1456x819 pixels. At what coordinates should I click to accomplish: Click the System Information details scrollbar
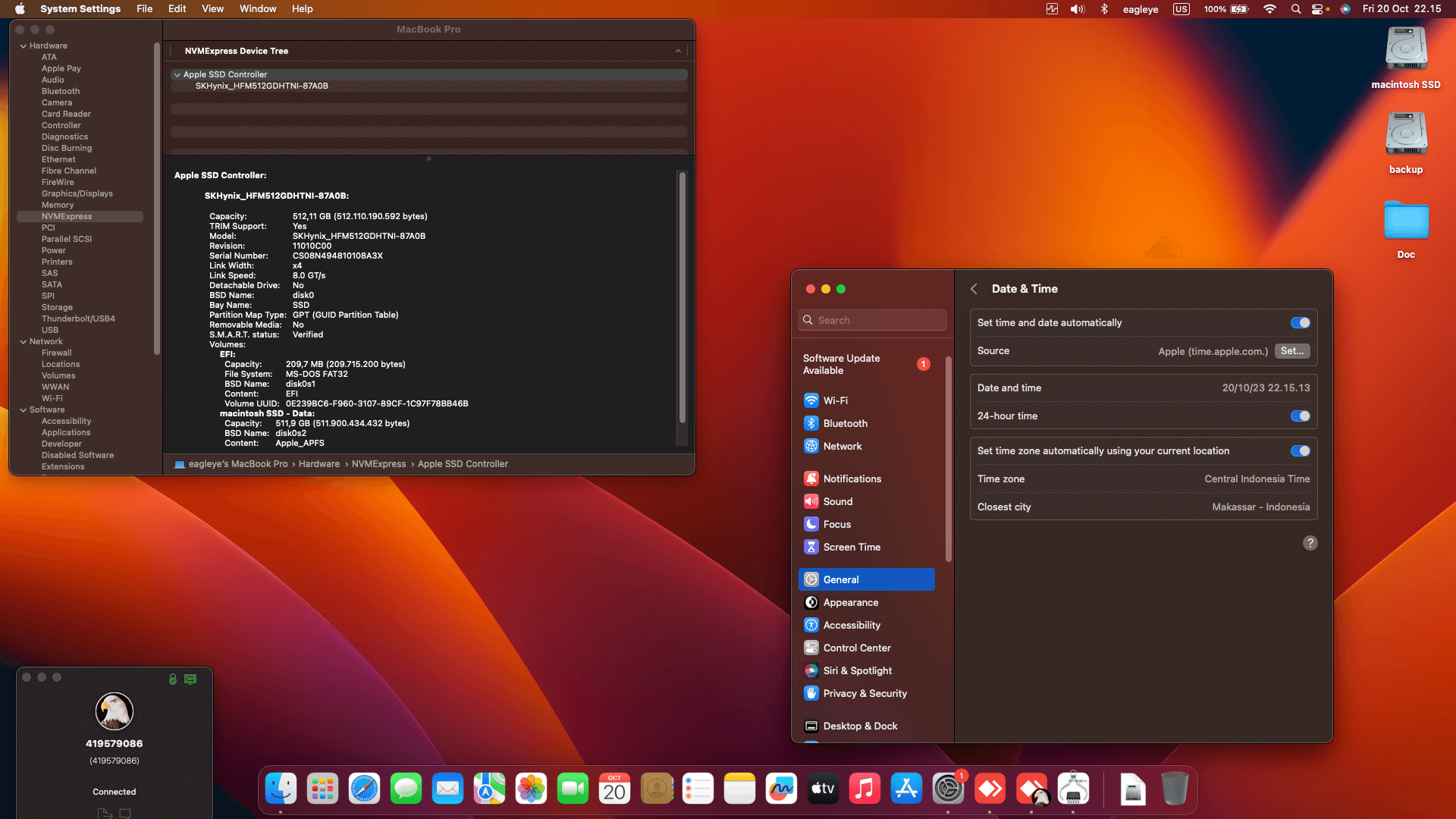point(682,296)
